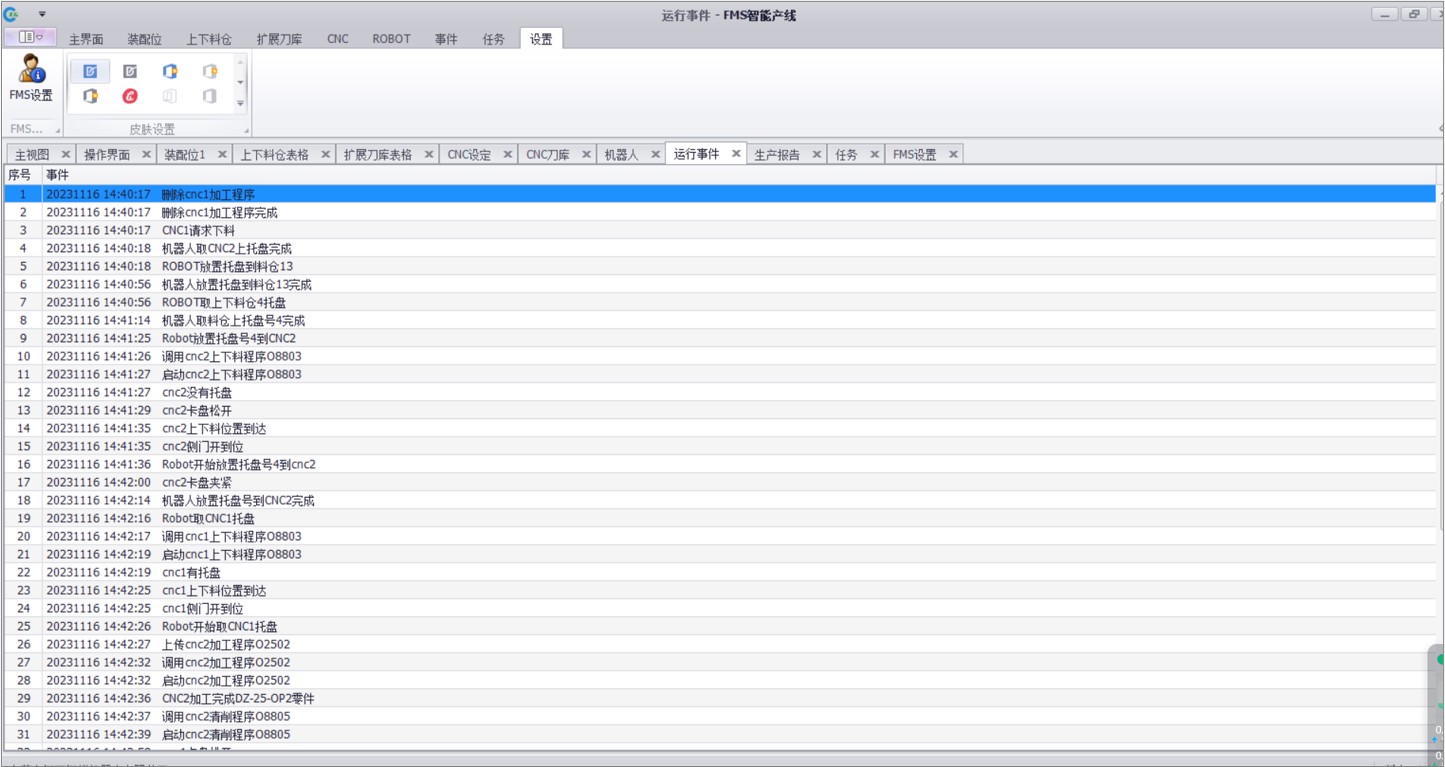Click the application logo in title bar
Image resolution: width=1445 pixels, height=767 pixels.
12,14
